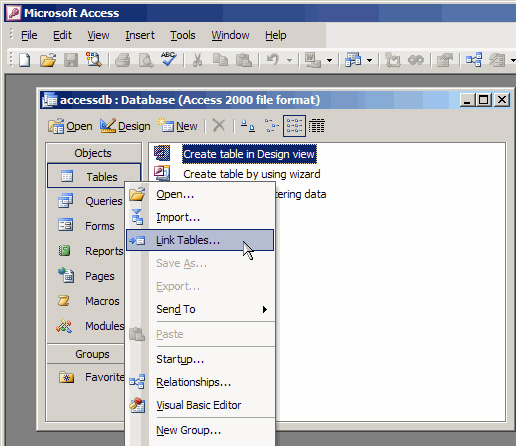The width and height of the screenshot is (516, 446).
Task: Open the Edit menu
Action: coord(62,35)
